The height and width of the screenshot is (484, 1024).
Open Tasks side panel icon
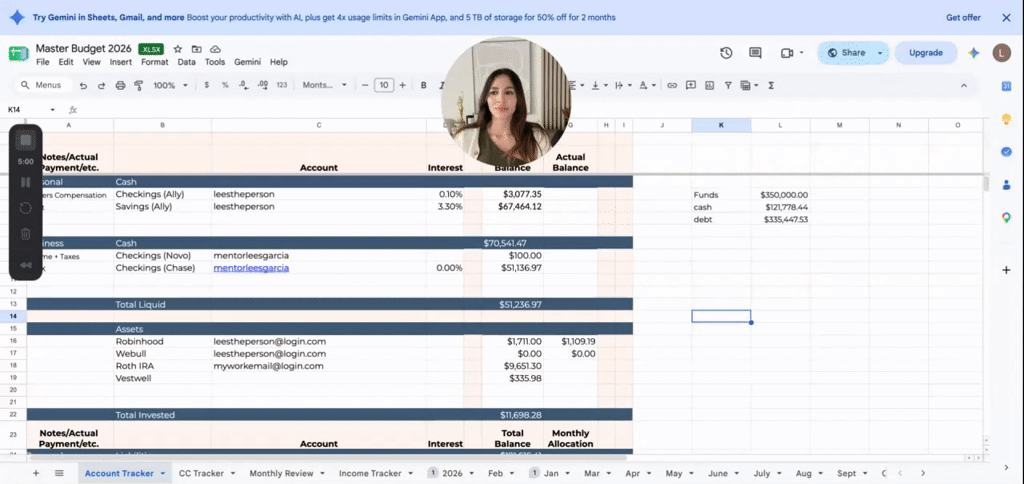click(x=1006, y=152)
